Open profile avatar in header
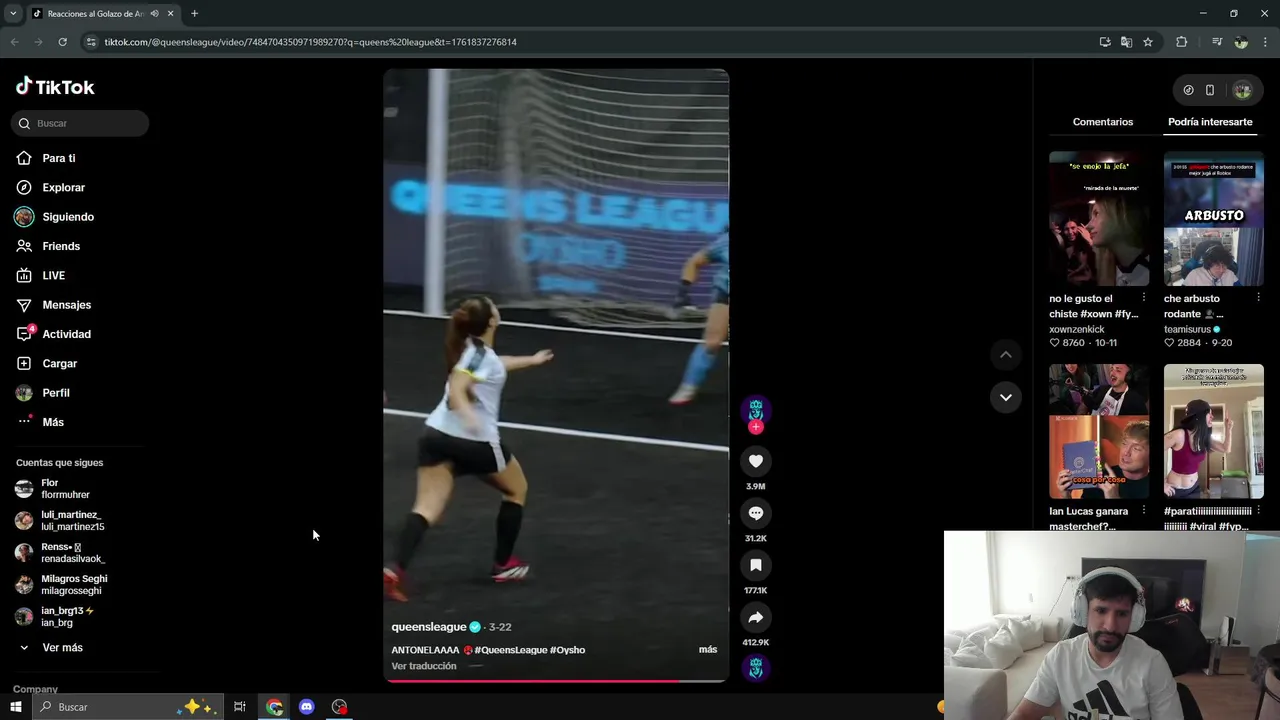The width and height of the screenshot is (1280, 720). point(1242,90)
